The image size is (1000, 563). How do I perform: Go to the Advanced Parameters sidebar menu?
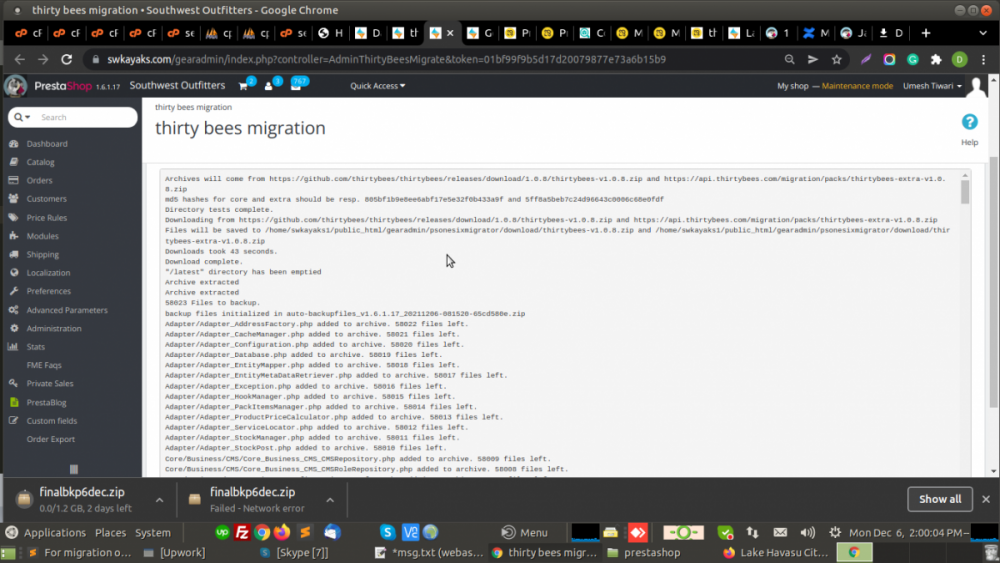click(66, 310)
